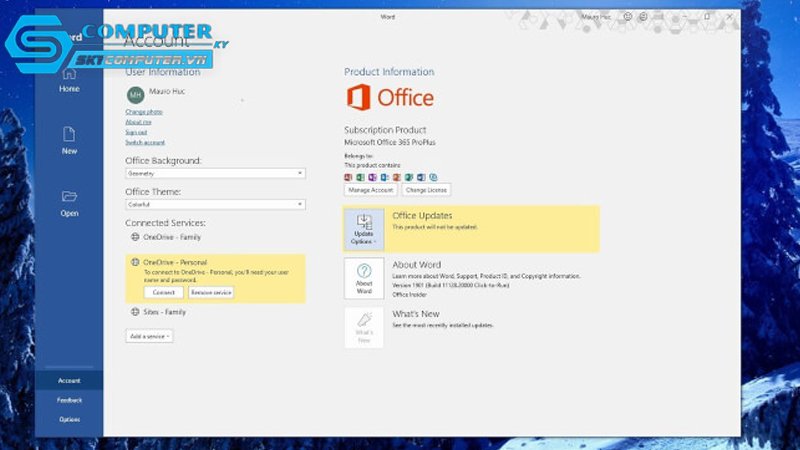Maximize the Word window
The width and height of the screenshot is (800, 450).
click(x=707, y=16)
